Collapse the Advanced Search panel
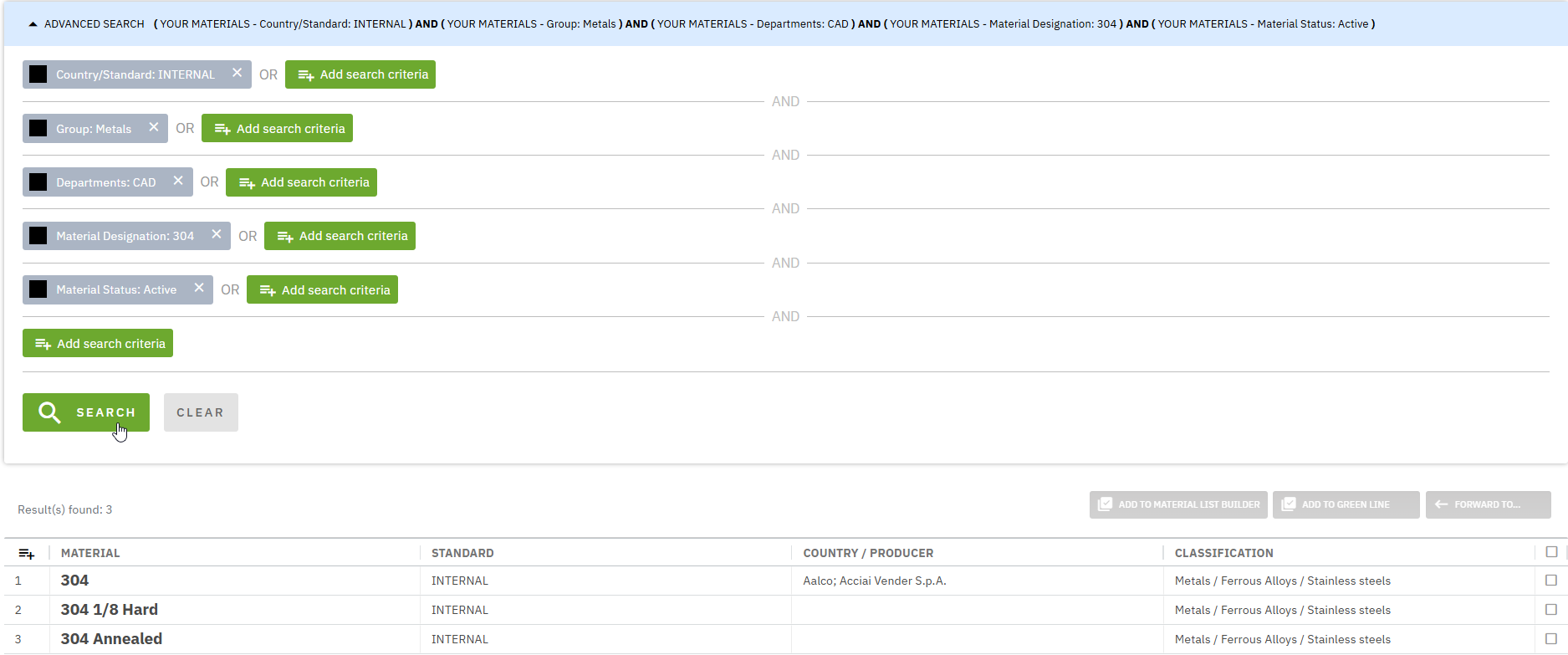This screenshot has width=1568, height=655. pyautogui.click(x=33, y=24)
